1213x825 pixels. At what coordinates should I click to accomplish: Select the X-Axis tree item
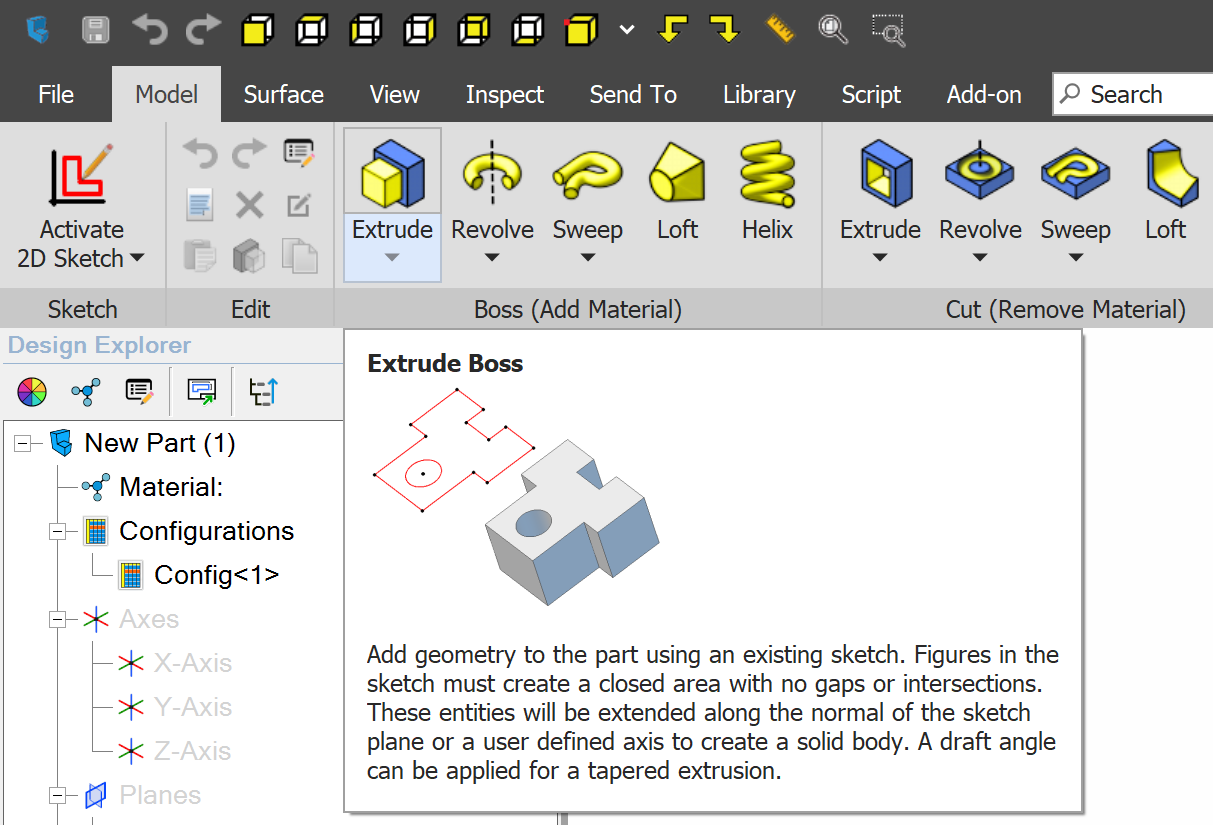[175, 663]
